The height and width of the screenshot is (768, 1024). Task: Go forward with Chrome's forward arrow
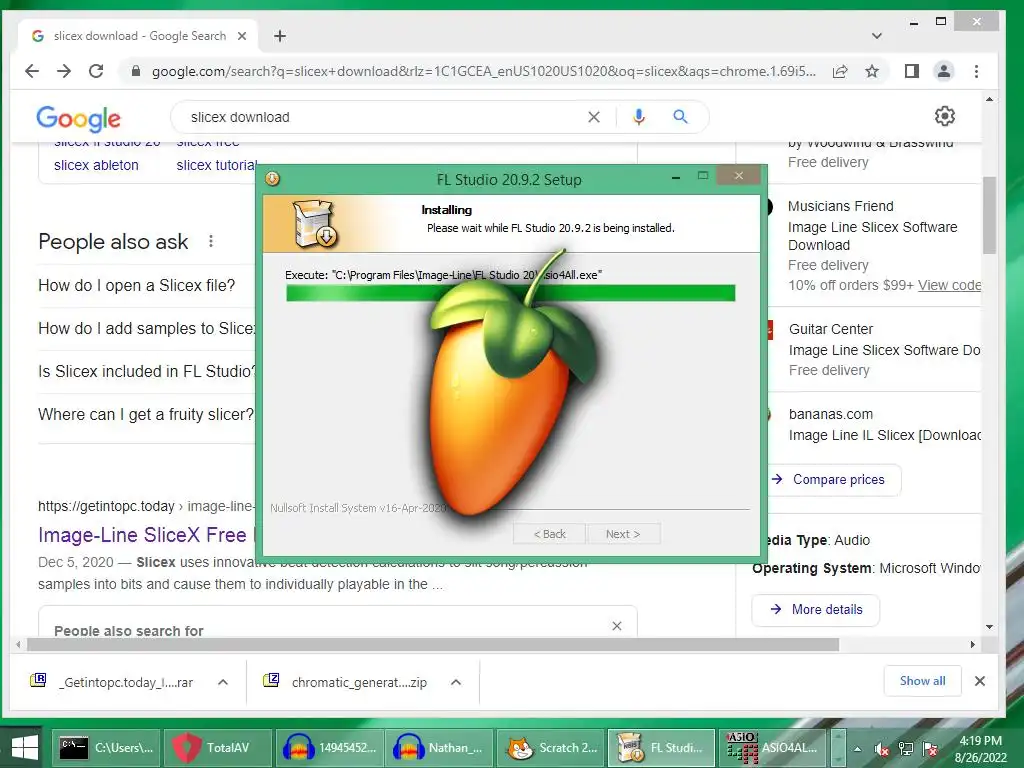64,71
